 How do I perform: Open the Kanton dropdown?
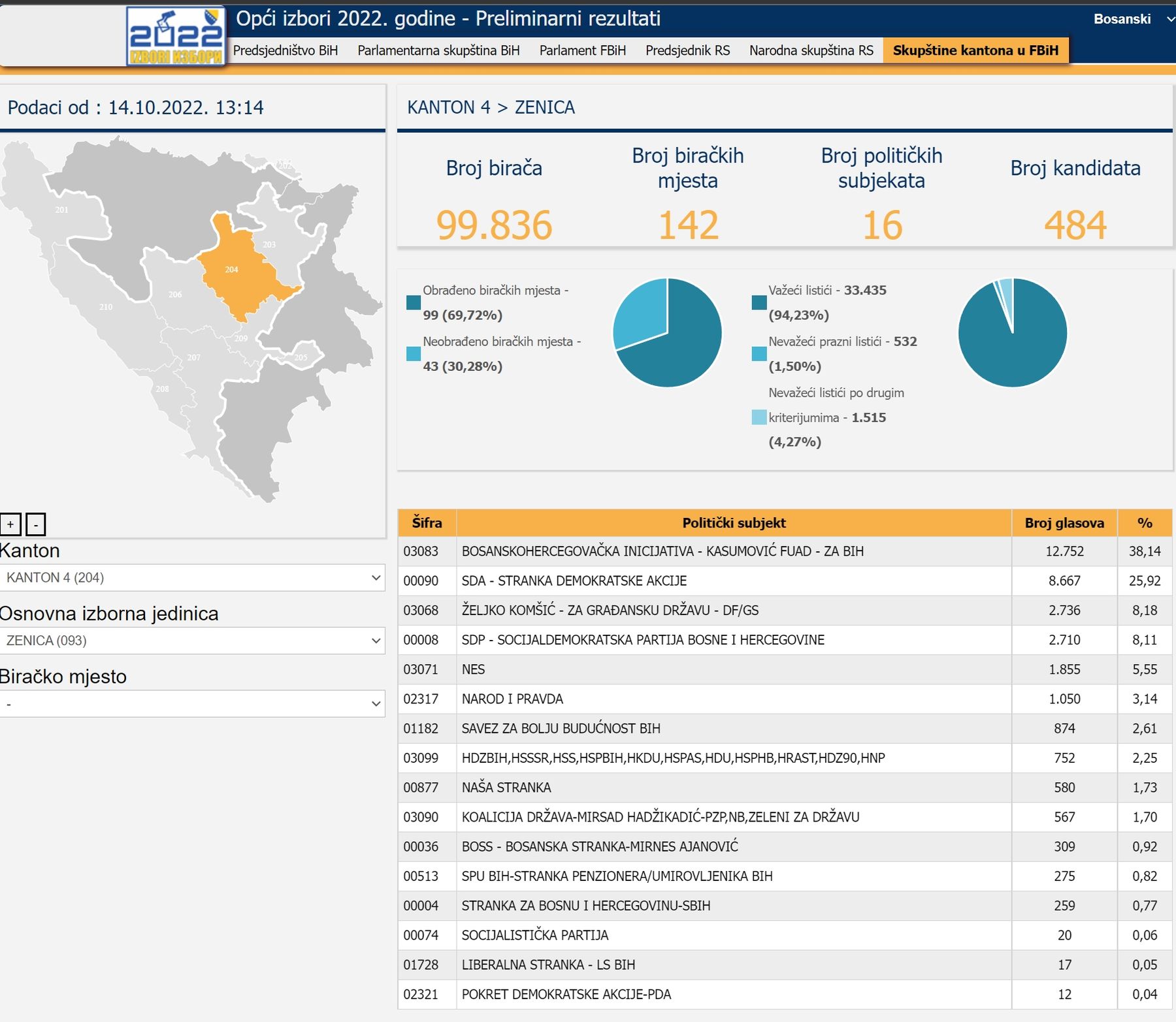192,578
